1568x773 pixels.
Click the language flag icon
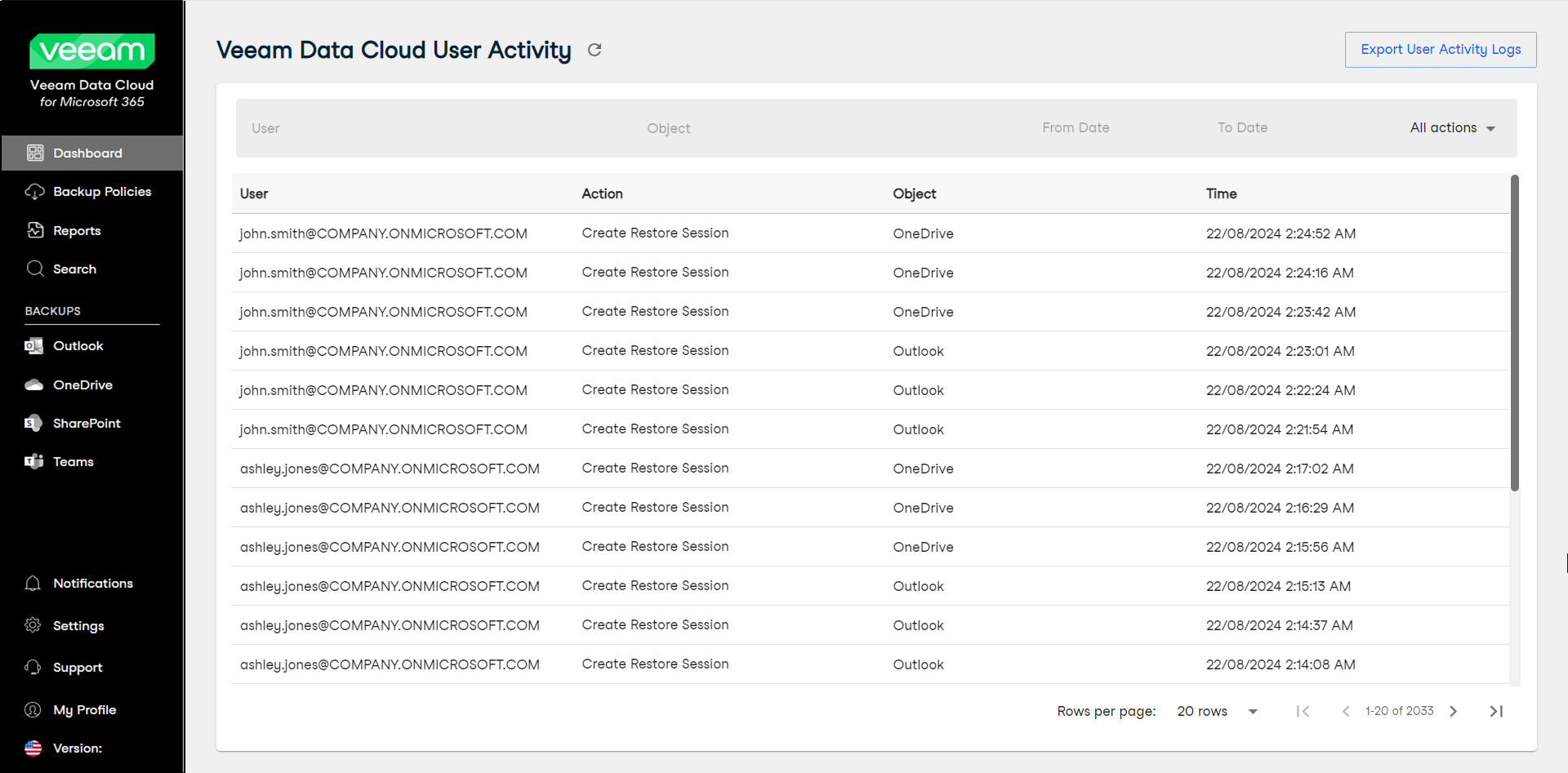tap(33, 748)
